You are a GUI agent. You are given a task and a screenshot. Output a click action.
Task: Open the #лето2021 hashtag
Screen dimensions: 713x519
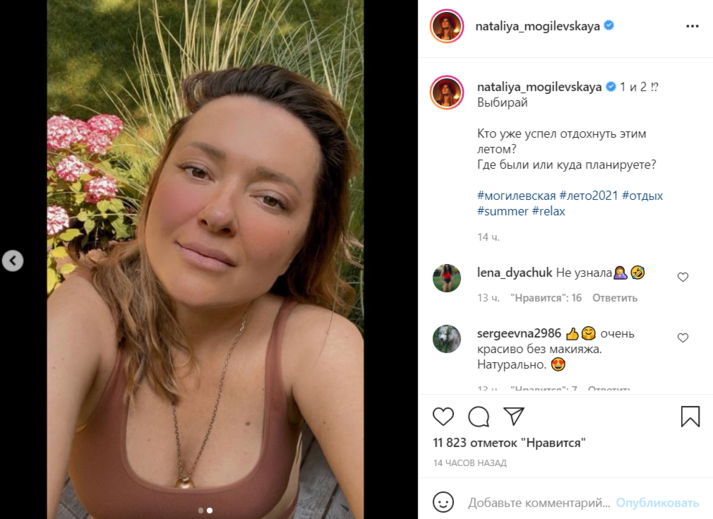[588, 195]
